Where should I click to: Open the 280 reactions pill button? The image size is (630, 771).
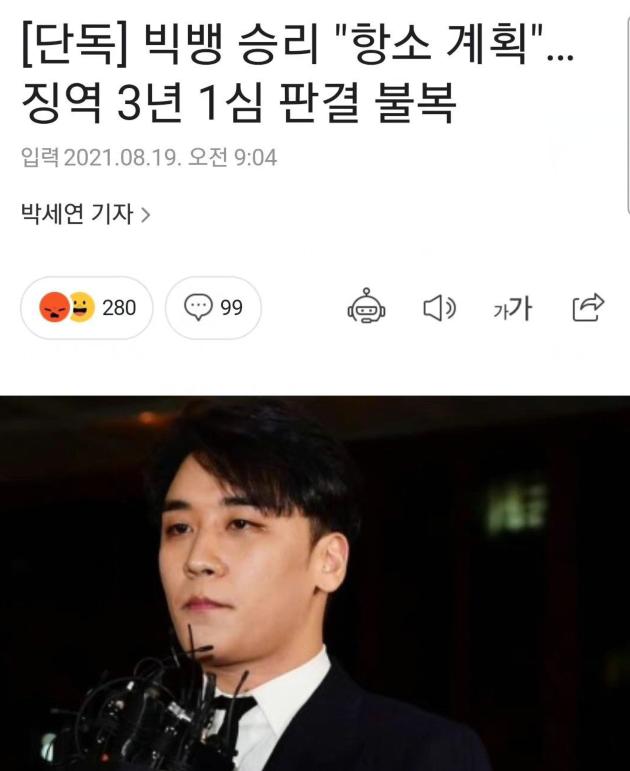tap(87, 308)
